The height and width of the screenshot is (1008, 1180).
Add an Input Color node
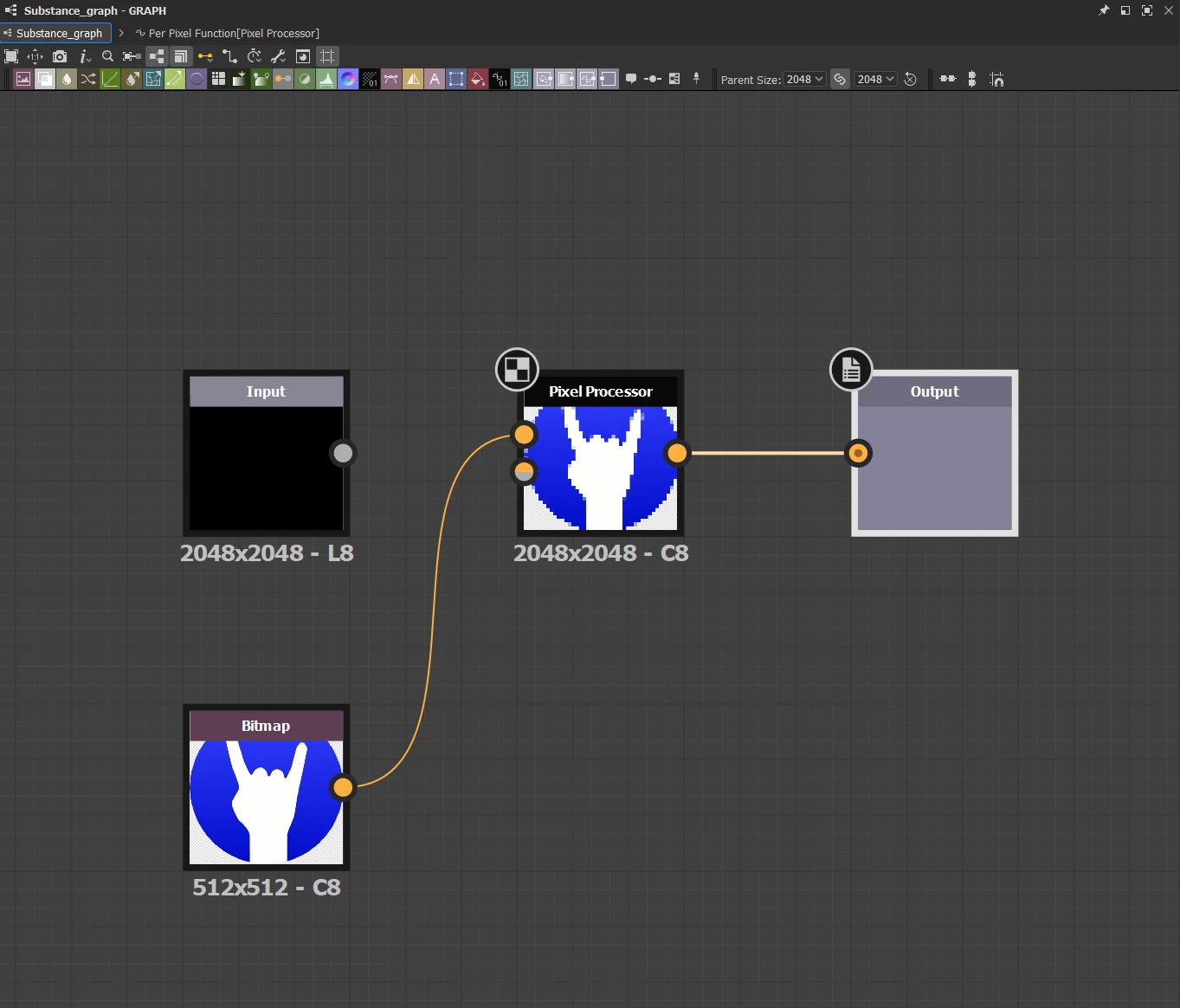click(x=544, y=79)
